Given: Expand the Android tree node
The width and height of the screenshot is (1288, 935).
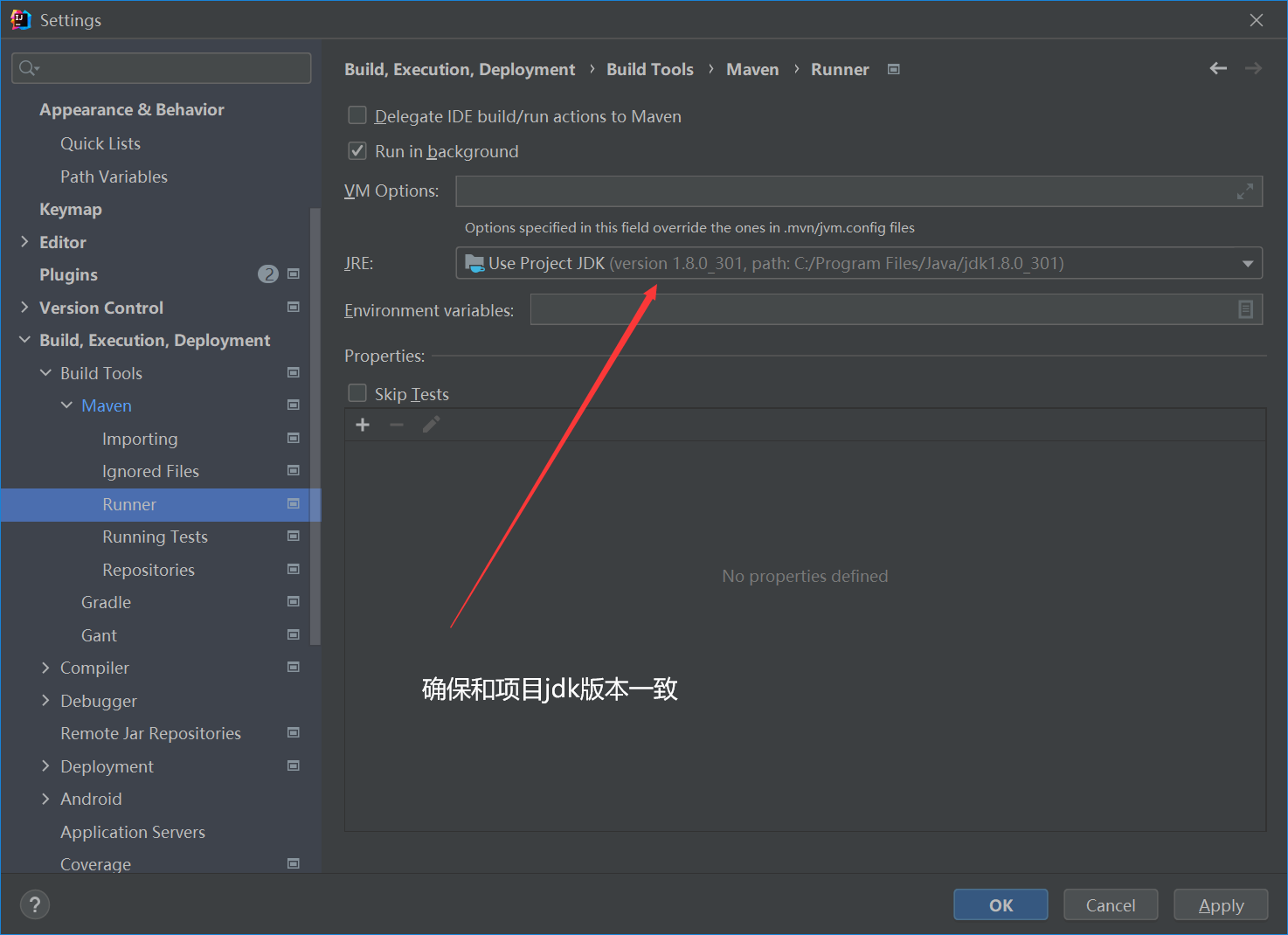Looking at the screenshot, I should [45, 799].
